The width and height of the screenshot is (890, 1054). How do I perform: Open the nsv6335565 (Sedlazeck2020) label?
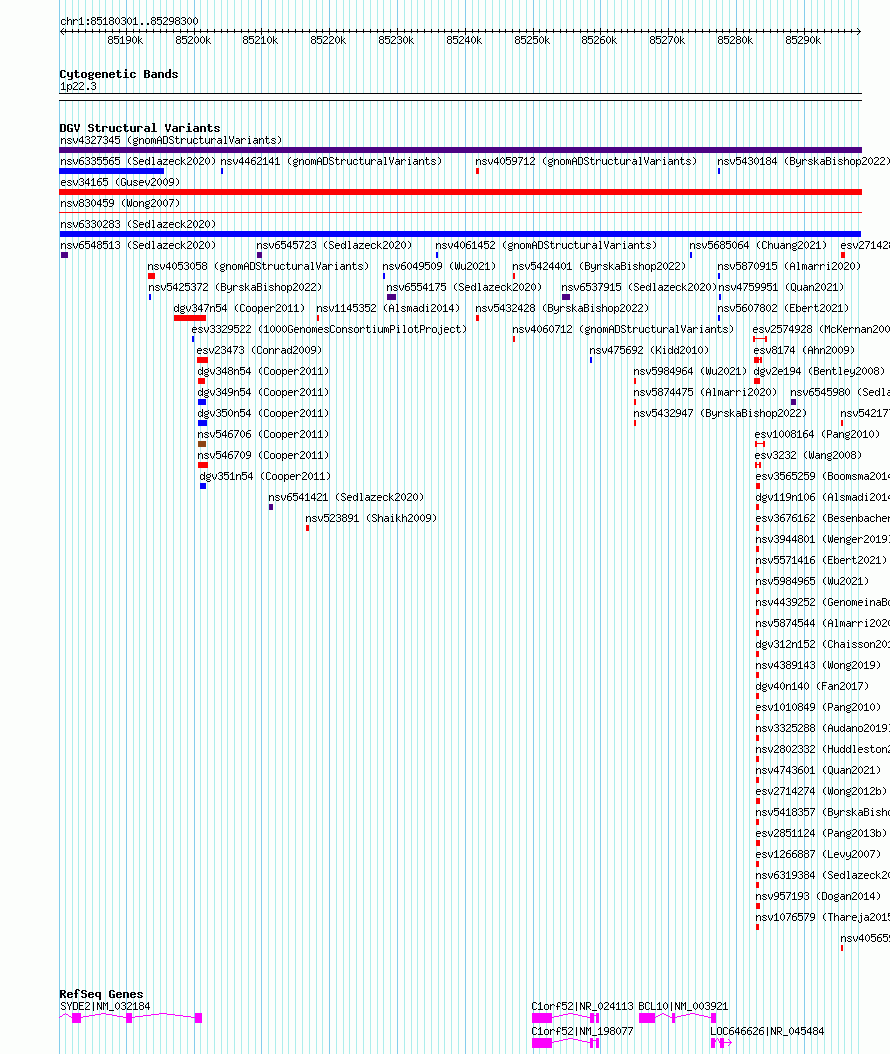click(138, 161)
